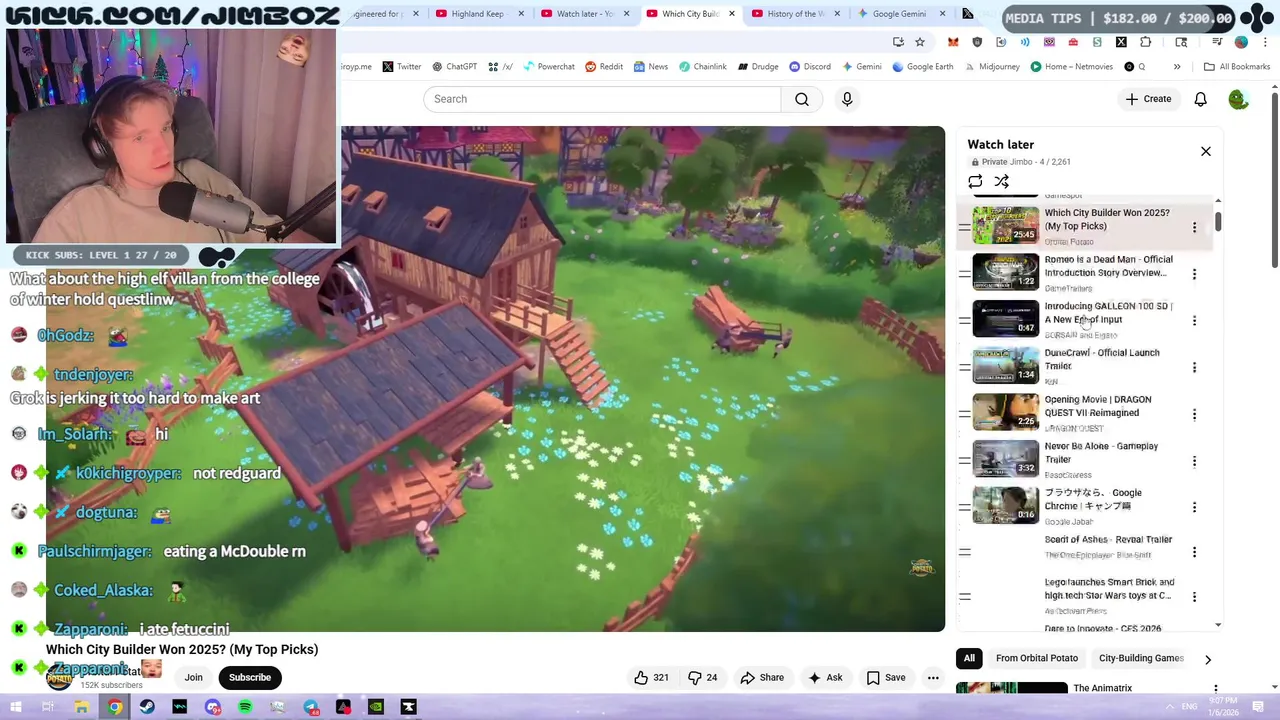Screen dimensions: 1280x720
Task: Open options for Introducing GALLEON 100 SD video
Action: [1194, 321]
